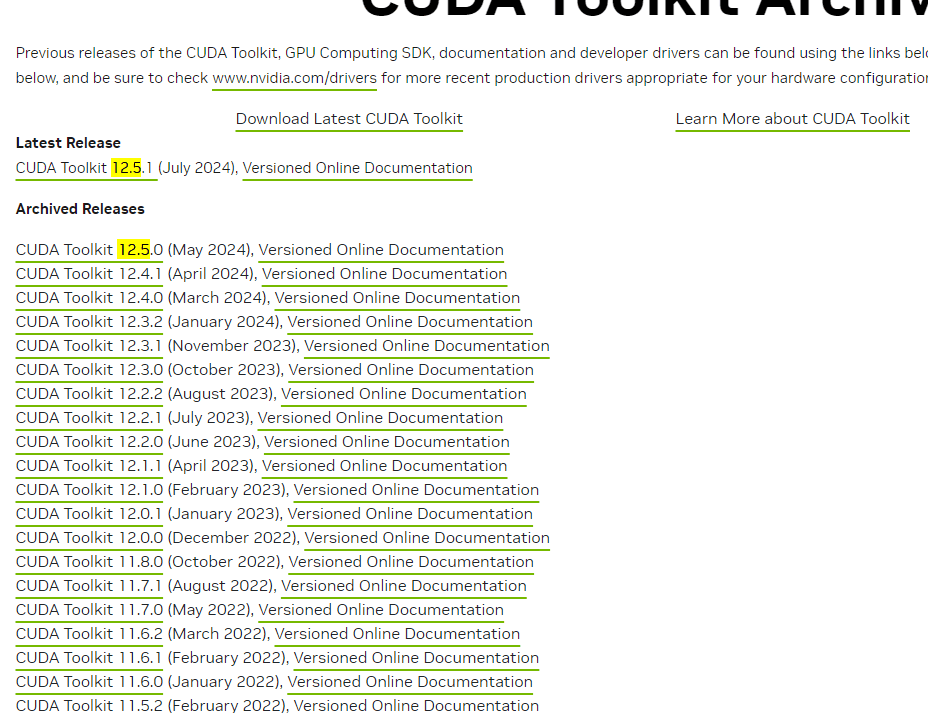Open Versioned Online Documentation for 12.2.0
The height and width of the screenshot is (713, 928).
tap(387, 441)
